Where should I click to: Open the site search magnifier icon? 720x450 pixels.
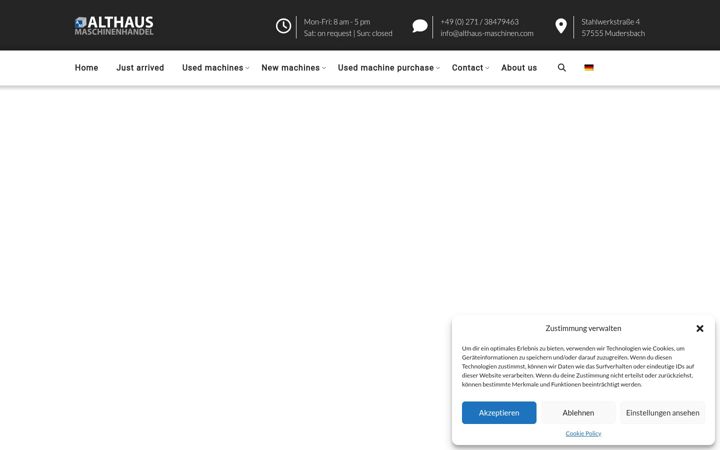tap(562, 68)
